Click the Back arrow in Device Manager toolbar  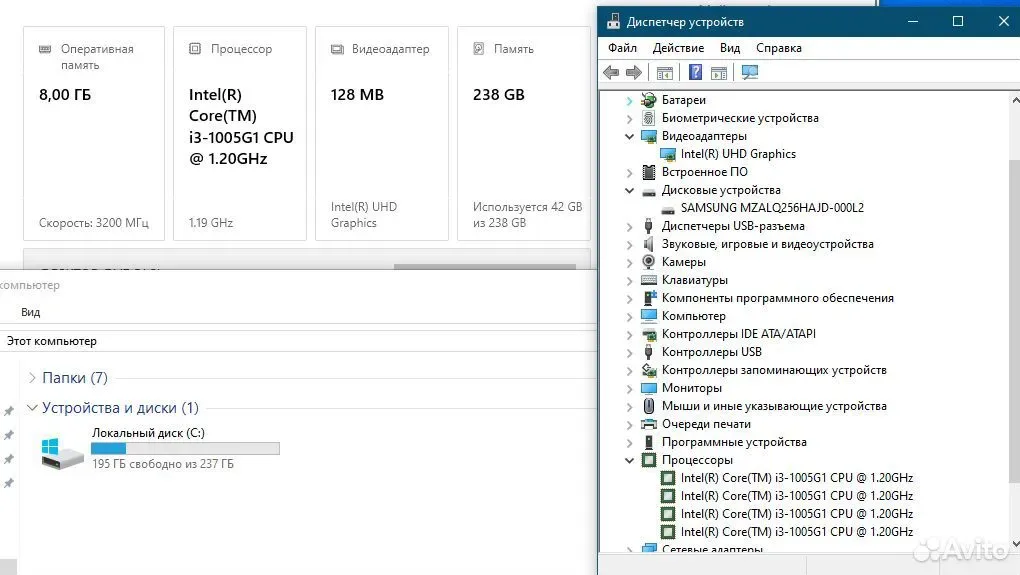coord(611,73)
